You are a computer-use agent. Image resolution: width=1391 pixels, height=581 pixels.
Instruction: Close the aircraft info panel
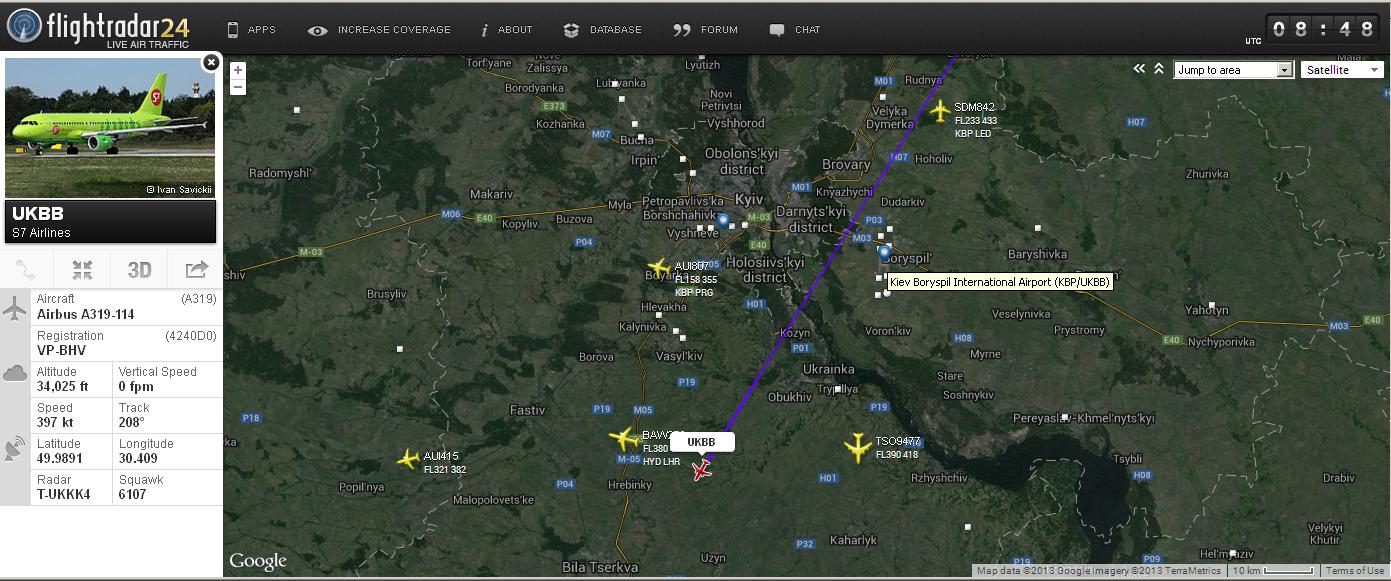pos(211,62)
